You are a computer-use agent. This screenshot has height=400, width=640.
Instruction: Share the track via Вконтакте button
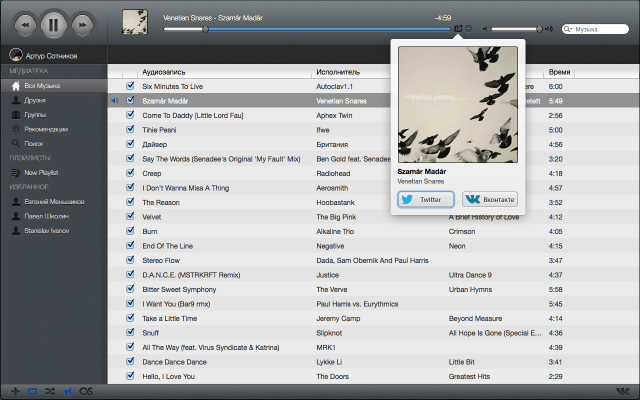490,199
